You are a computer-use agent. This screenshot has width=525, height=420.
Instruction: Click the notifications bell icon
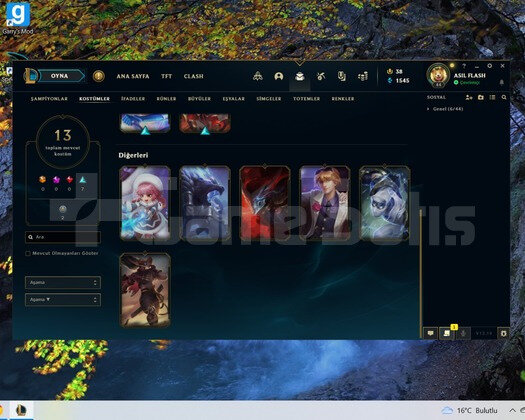pos(502,82)
